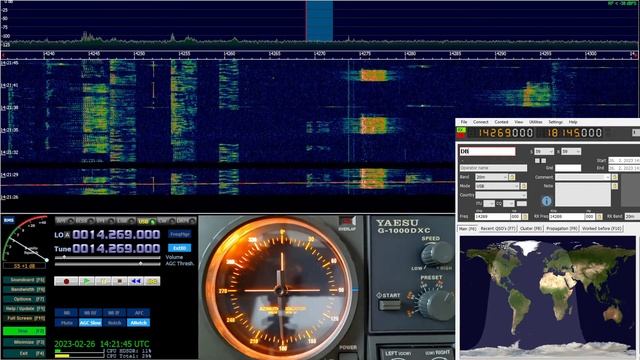Switch to Cluster (F8) tab
This screenshot has height=360, width=640.
click(x=531, y=229)
